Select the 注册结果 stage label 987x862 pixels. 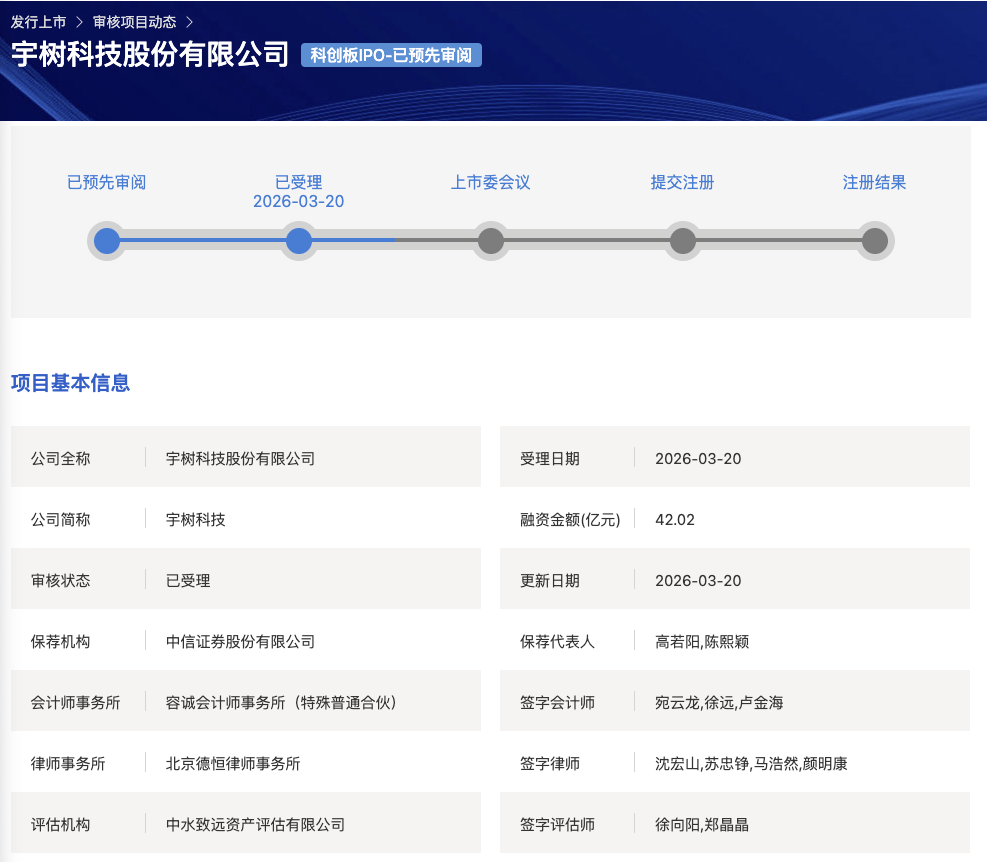tap(873, 182)
